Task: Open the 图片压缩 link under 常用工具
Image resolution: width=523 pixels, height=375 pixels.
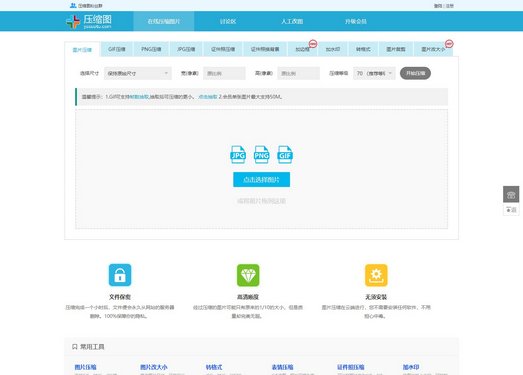Action: [85, 367]
